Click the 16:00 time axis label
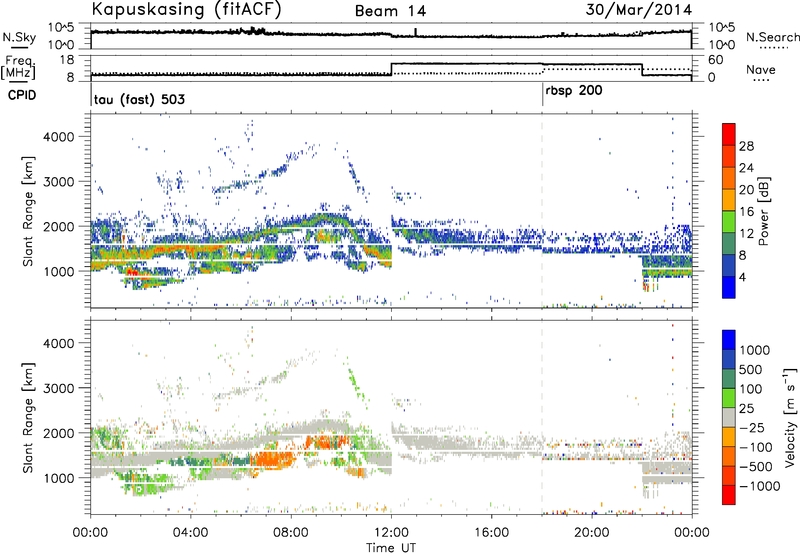Image resolution: width=800 pixels, height=554 pixels. pyautogui.click(x=491, y=533)
